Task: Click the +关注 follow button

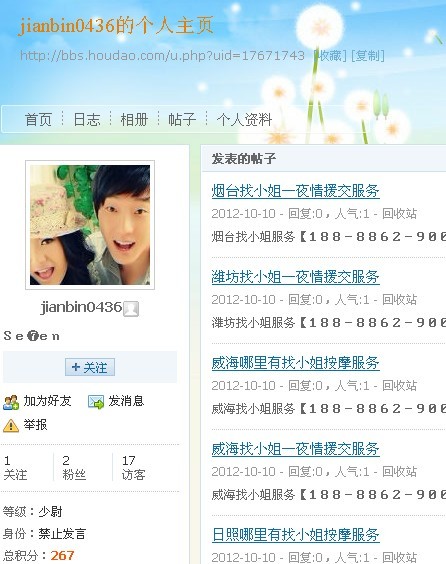Action: (x=90, y=367)
